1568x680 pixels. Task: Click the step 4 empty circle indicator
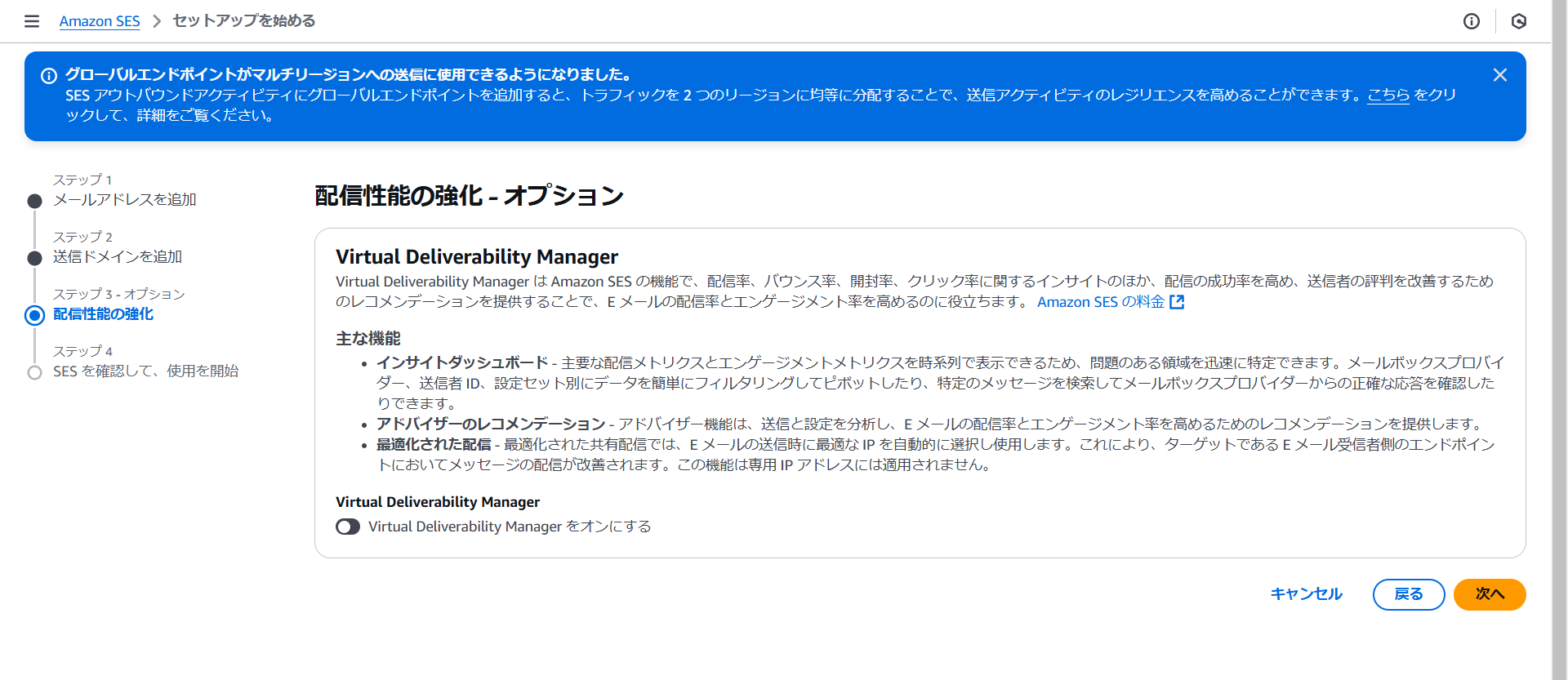[x=34, y=372]
